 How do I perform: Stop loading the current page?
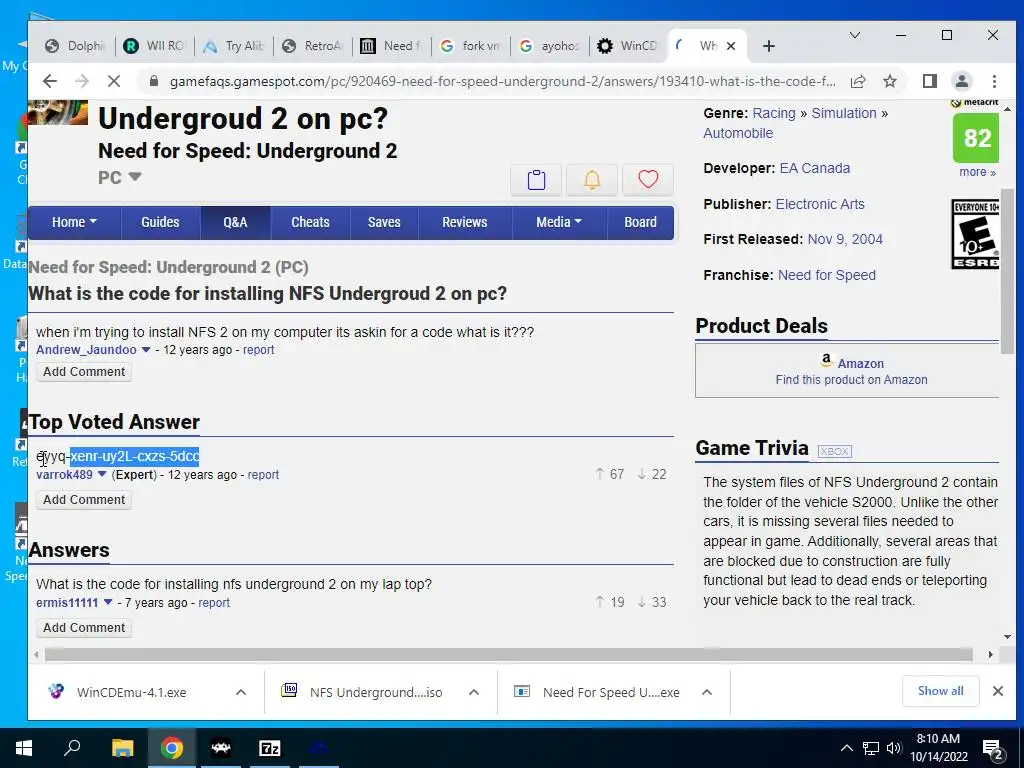click(x=114, y=81)
